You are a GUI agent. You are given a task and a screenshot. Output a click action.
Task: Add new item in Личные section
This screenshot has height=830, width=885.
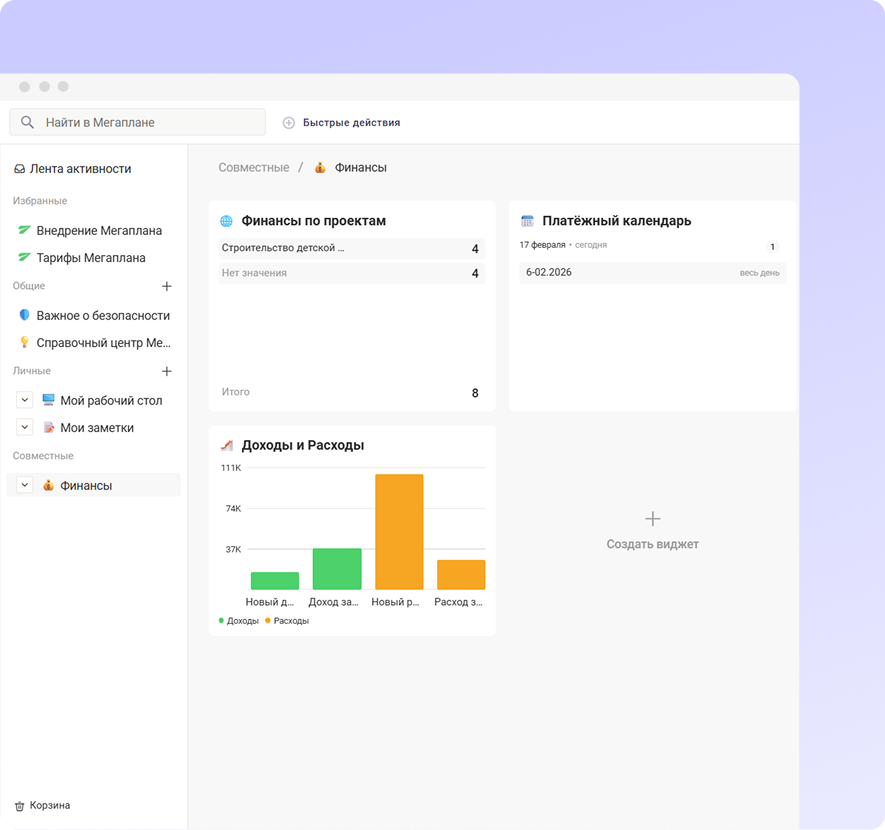pos(167,371)
